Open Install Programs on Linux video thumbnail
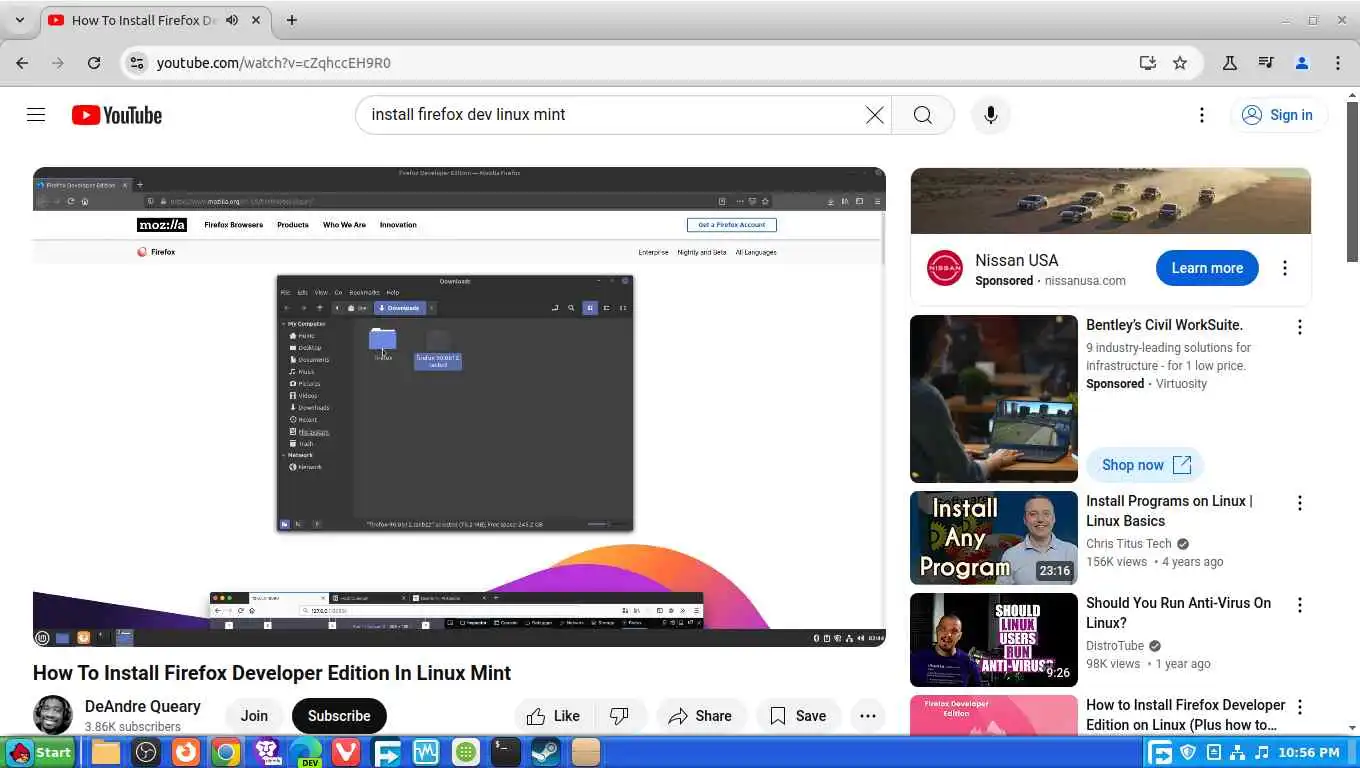 (994, 538)
